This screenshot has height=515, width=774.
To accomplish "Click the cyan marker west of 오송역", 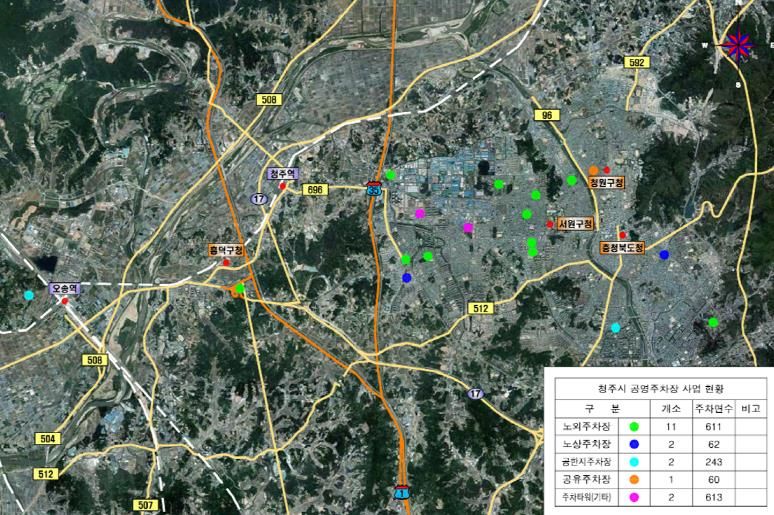I will coord(29,295).
